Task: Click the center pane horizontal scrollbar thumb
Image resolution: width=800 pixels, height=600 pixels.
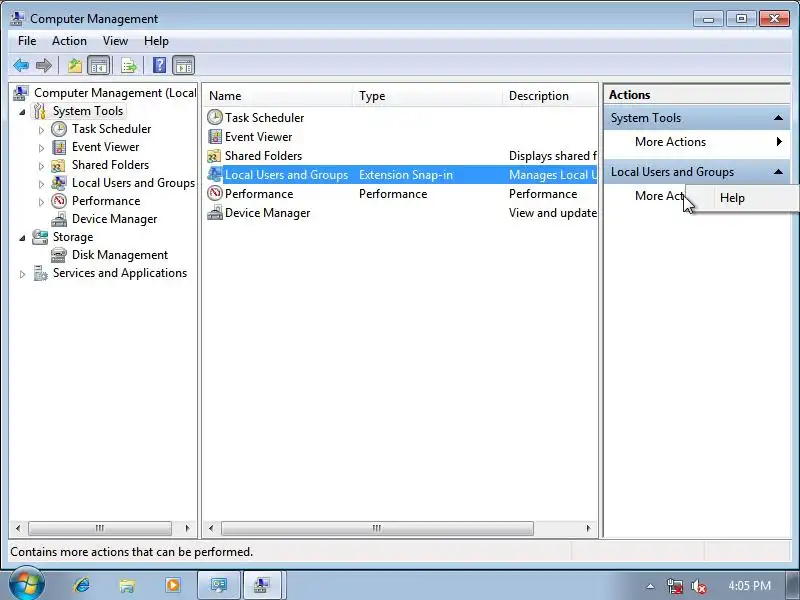Action: coord(377,528)
